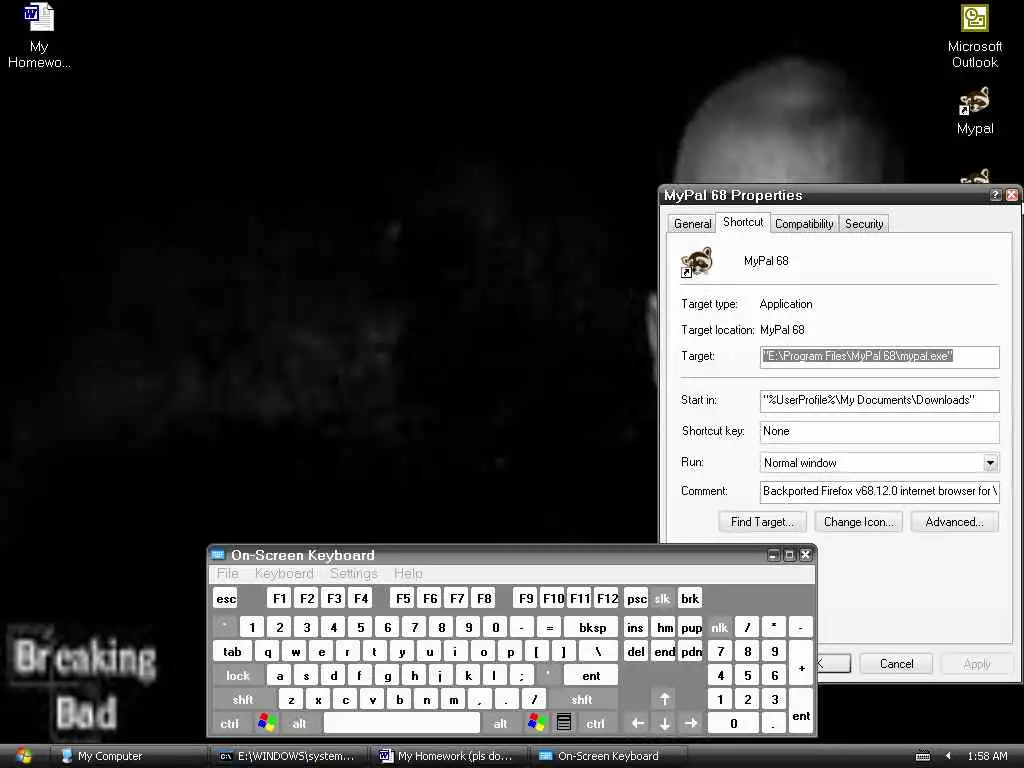Click the space bar on keyboard

402,723
